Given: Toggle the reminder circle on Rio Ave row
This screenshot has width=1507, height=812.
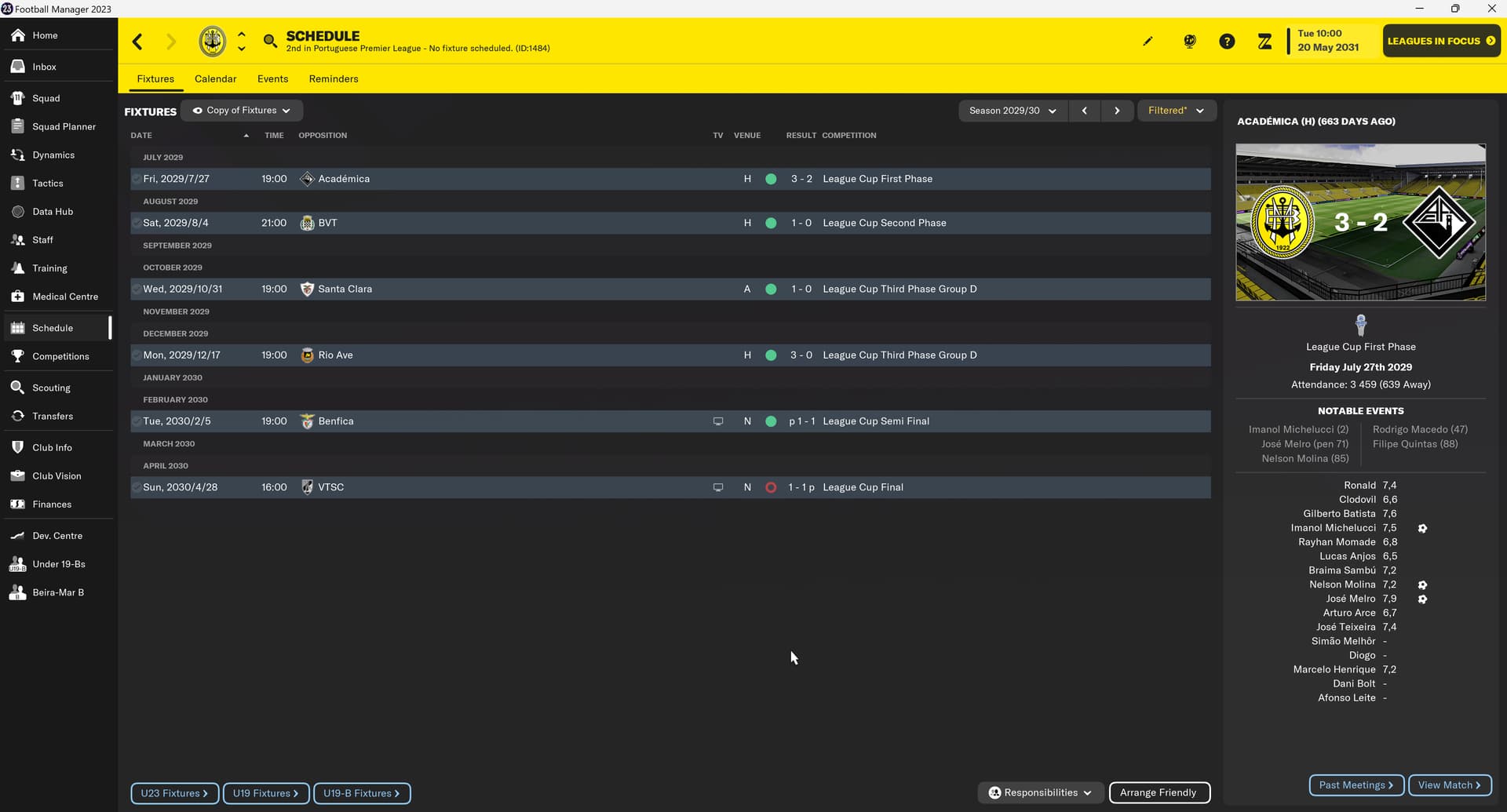Looking at the screenshot, I should click(137, 355).
